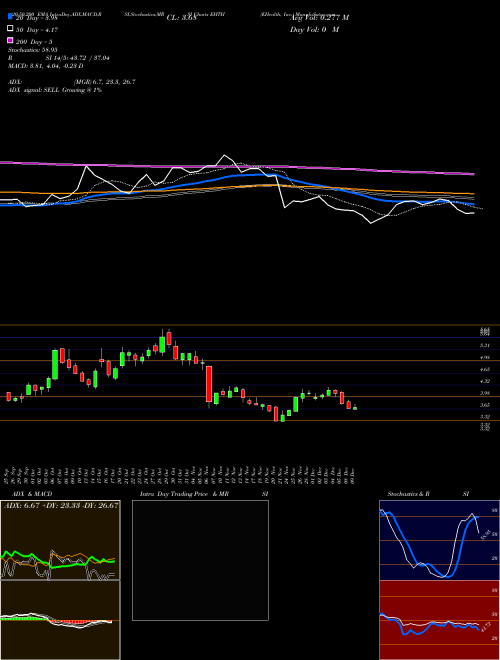Click the 58.93 label in the Stochastics panel
500x660 pixels.
point(484,535)
